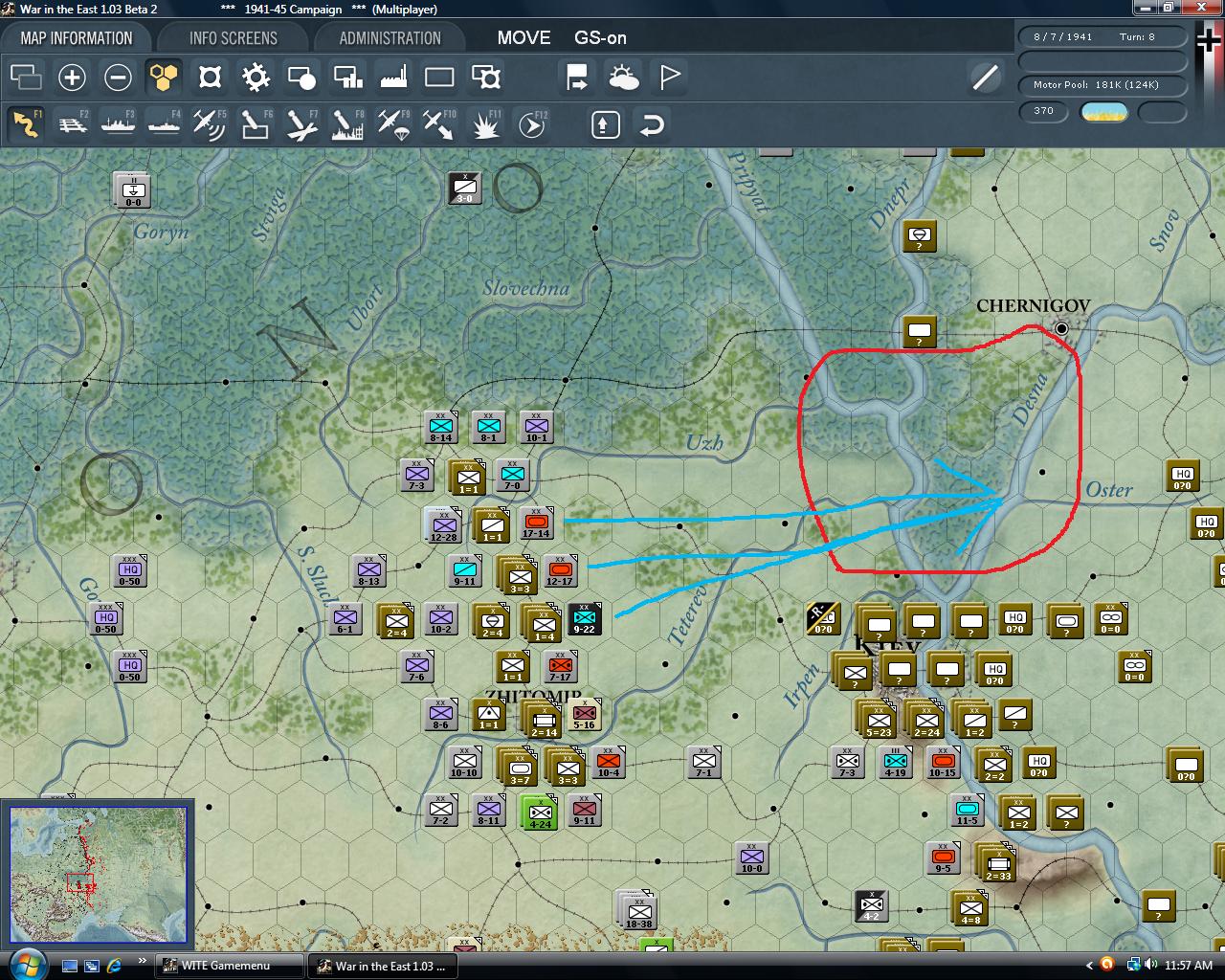Click the zoom out minus icon
The height and width of the screenshot is (980, 1225).
click(118, 78)
